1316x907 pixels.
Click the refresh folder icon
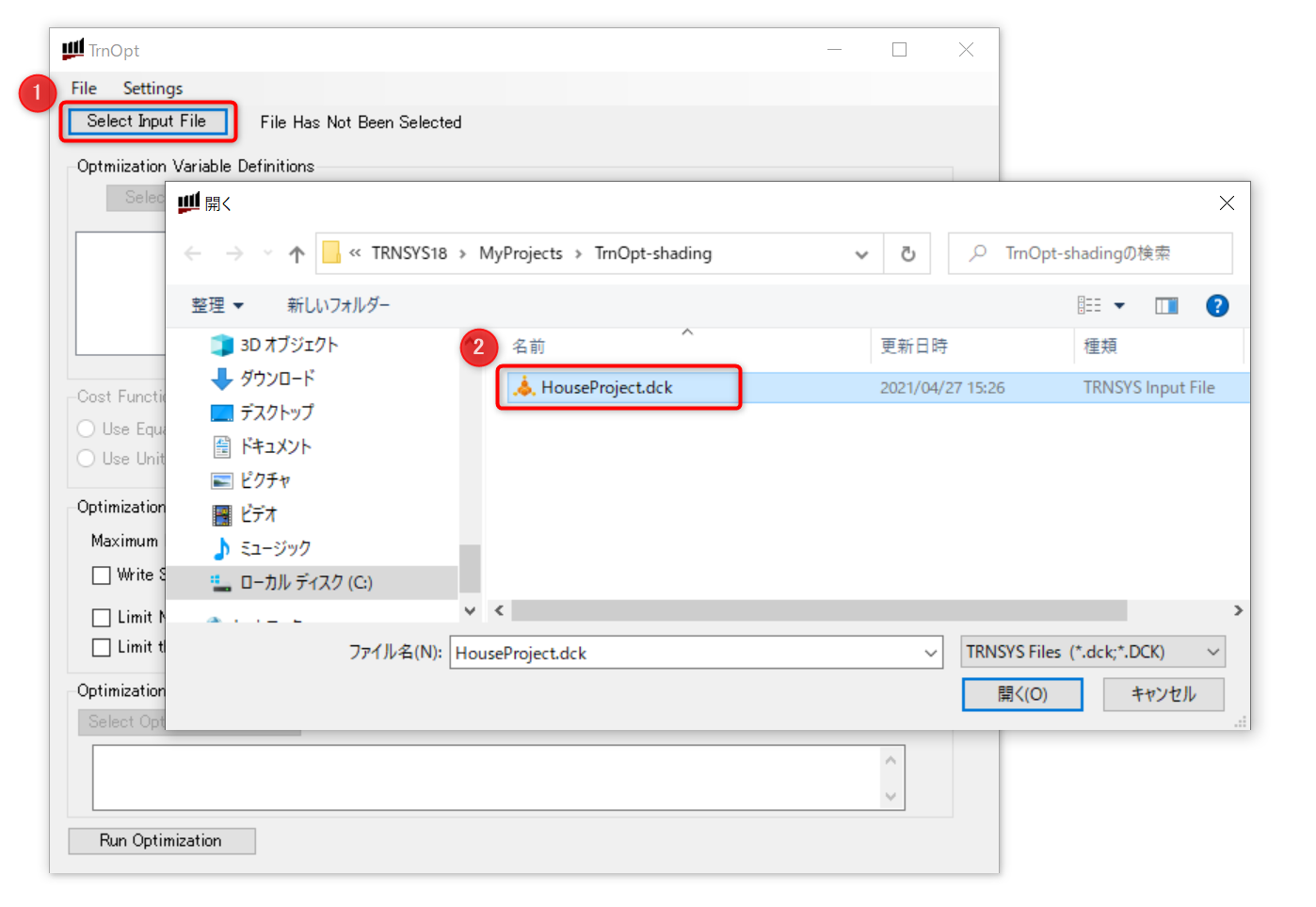(x=907, y=254)
